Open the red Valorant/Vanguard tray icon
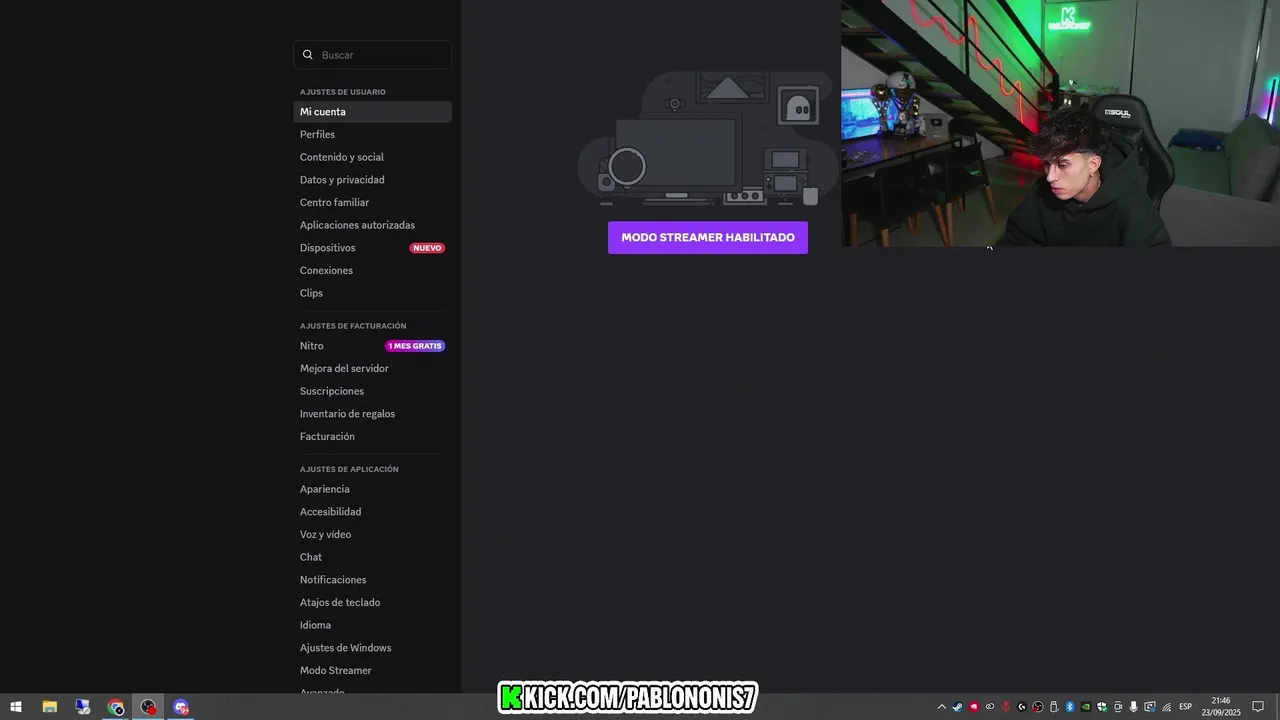Image resolution: width=1280 pixels, height=720 pixels. pos(1006,707)
